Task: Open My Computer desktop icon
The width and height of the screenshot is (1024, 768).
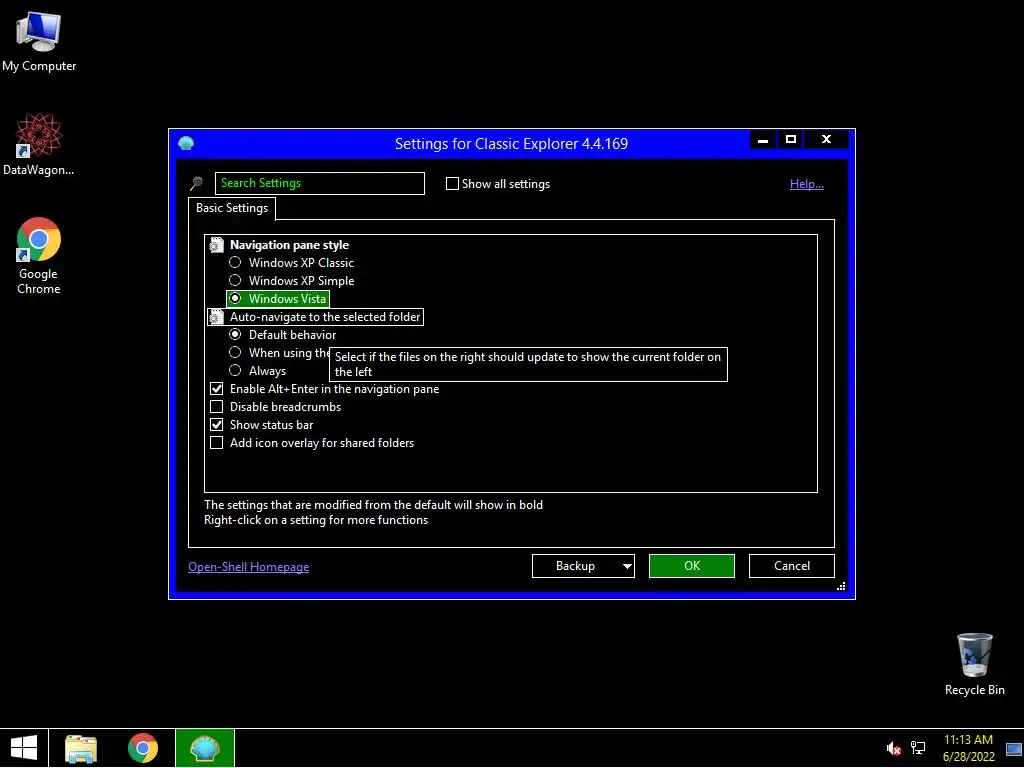Action: click(x=39, y=41)
